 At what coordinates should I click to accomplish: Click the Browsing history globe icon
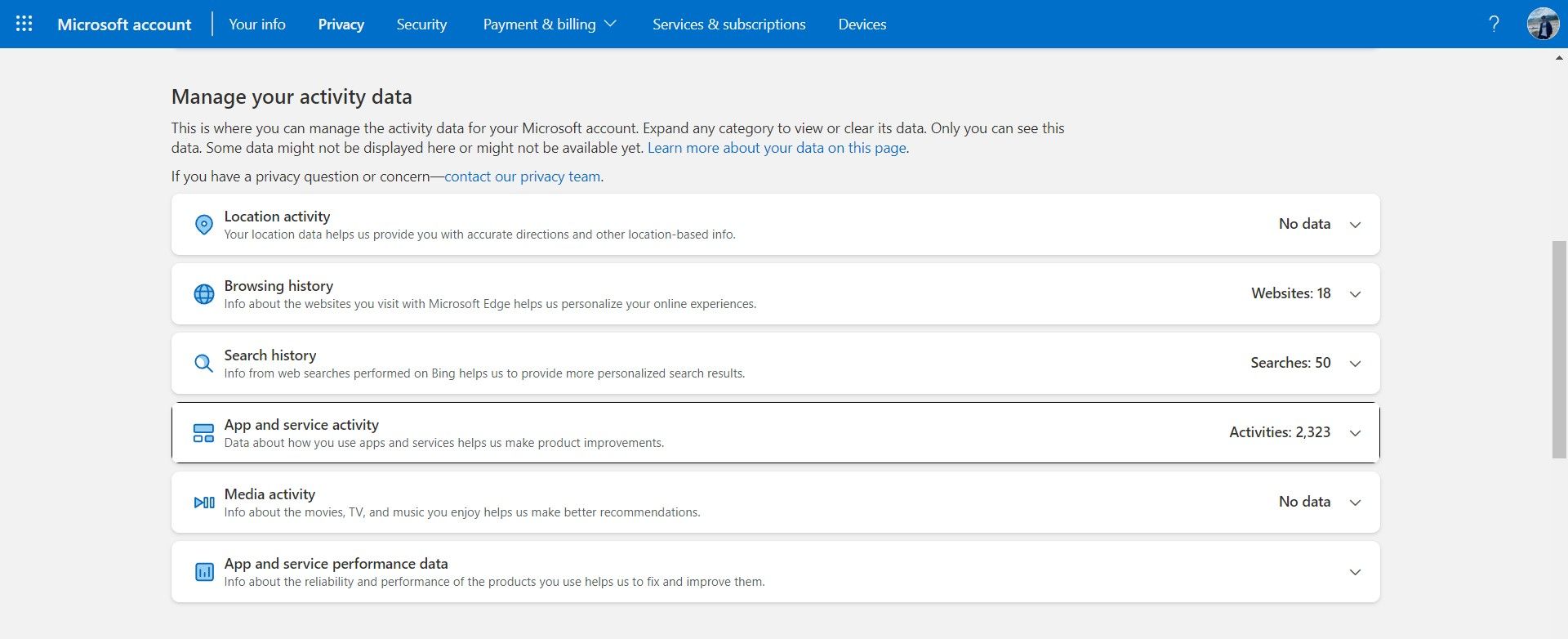[203, 293]
